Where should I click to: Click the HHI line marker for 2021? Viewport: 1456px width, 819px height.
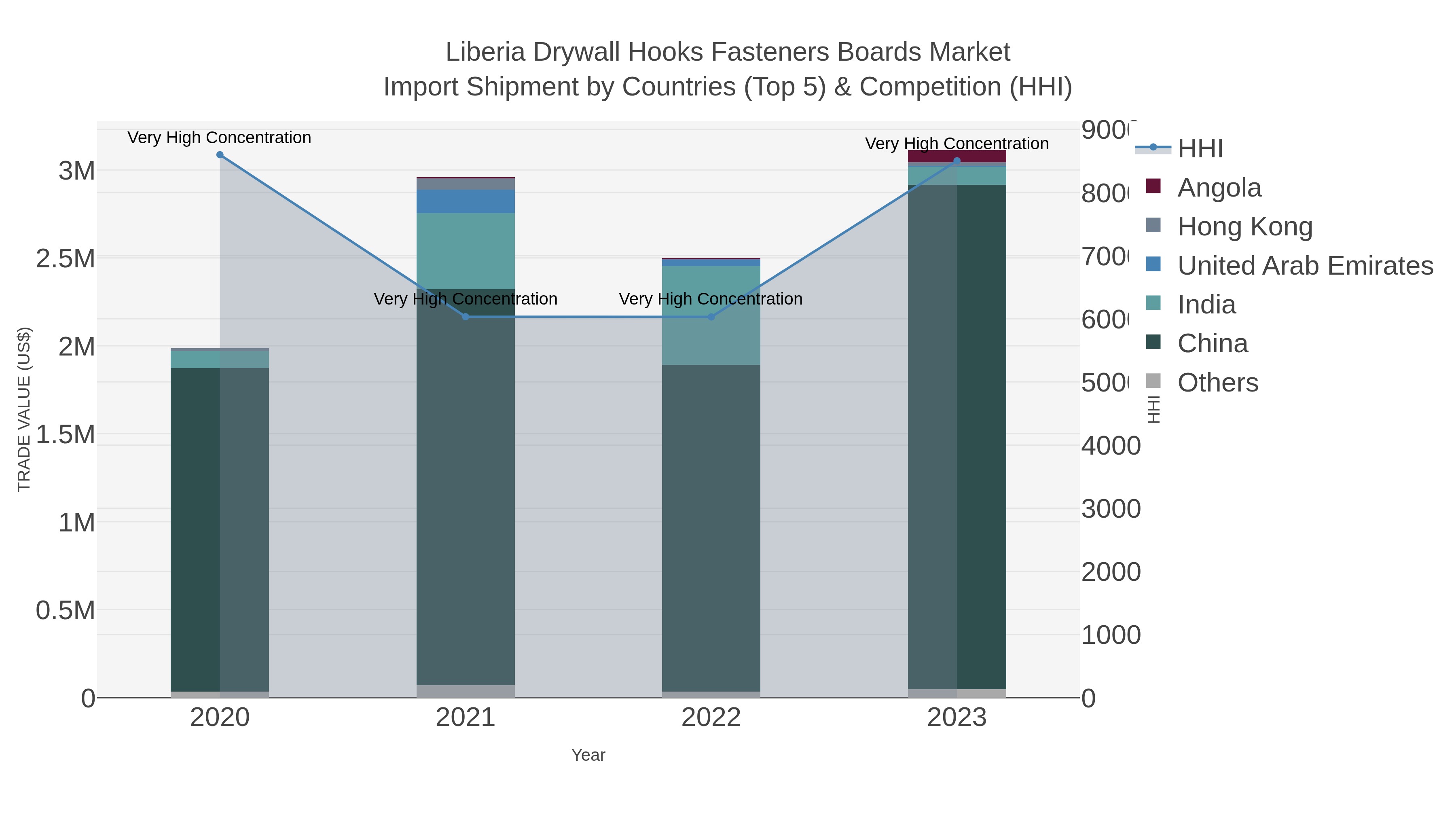[466, 317]
